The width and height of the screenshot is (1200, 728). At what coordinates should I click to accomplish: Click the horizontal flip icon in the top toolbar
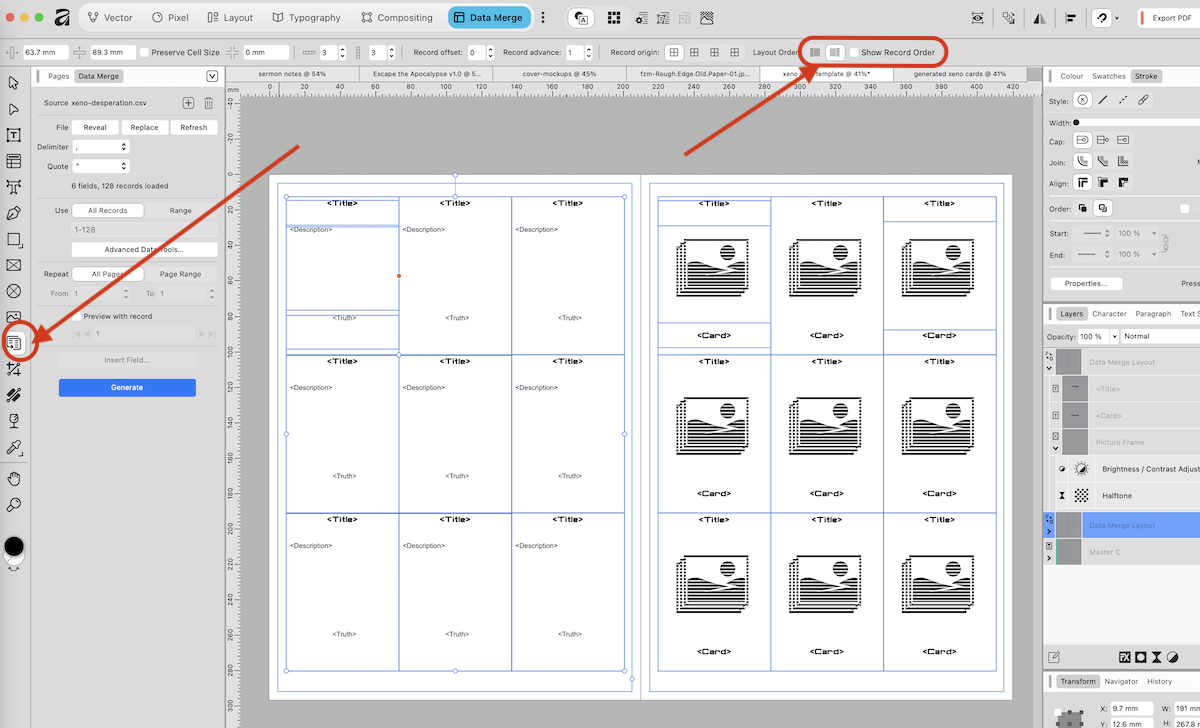[1041, 16]
